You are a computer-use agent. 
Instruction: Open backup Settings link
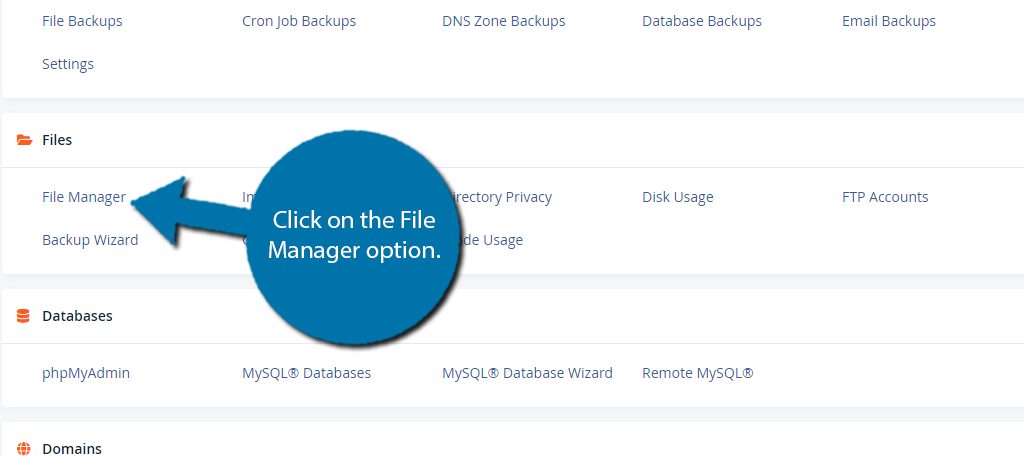(x=68, y=64)
